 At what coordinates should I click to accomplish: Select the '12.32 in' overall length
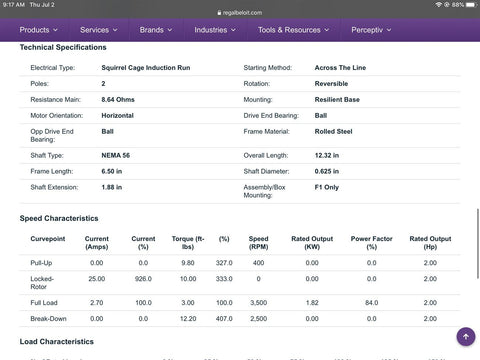[x=327, y=155]
